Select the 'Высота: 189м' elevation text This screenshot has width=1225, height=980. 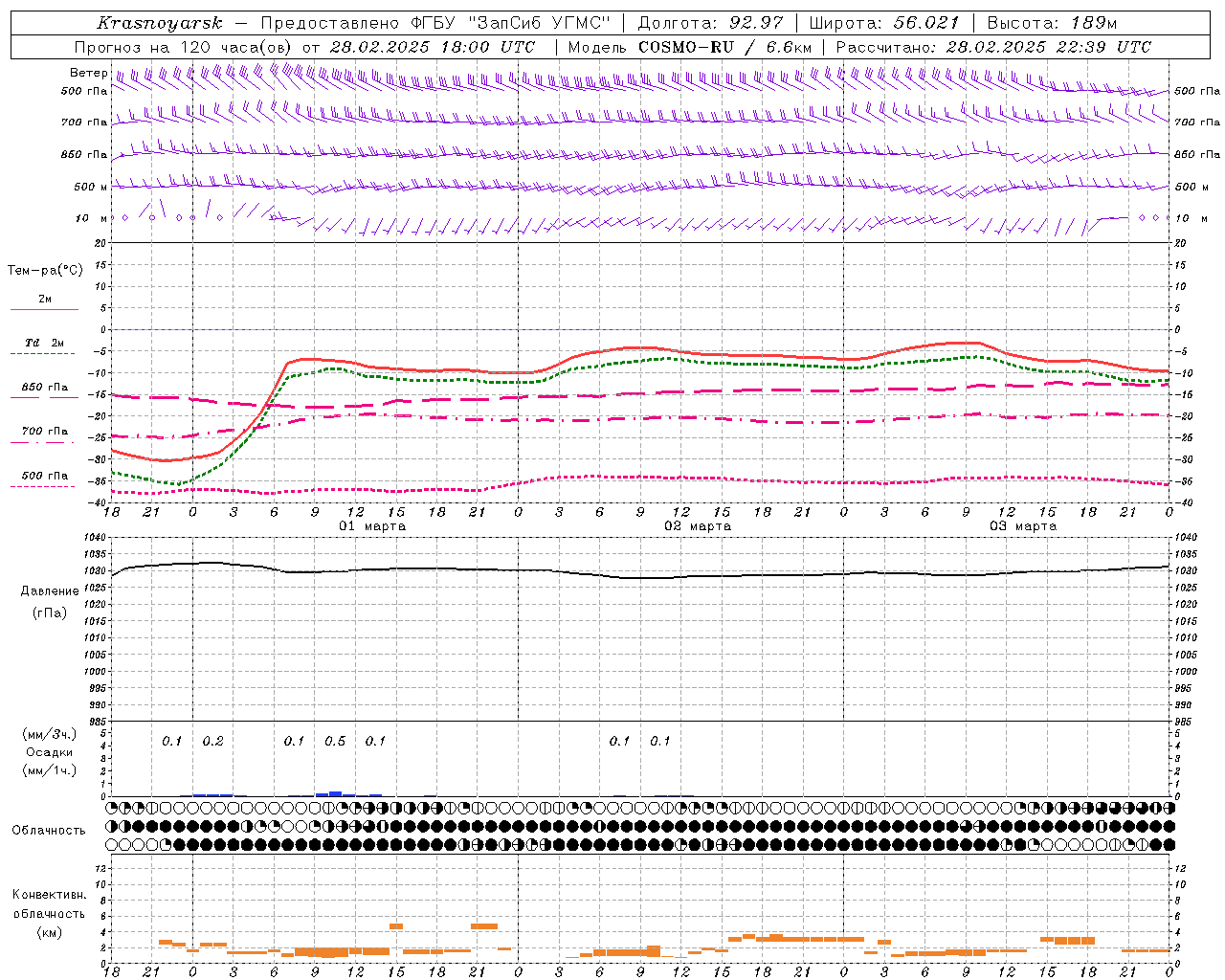(1052, 23)
